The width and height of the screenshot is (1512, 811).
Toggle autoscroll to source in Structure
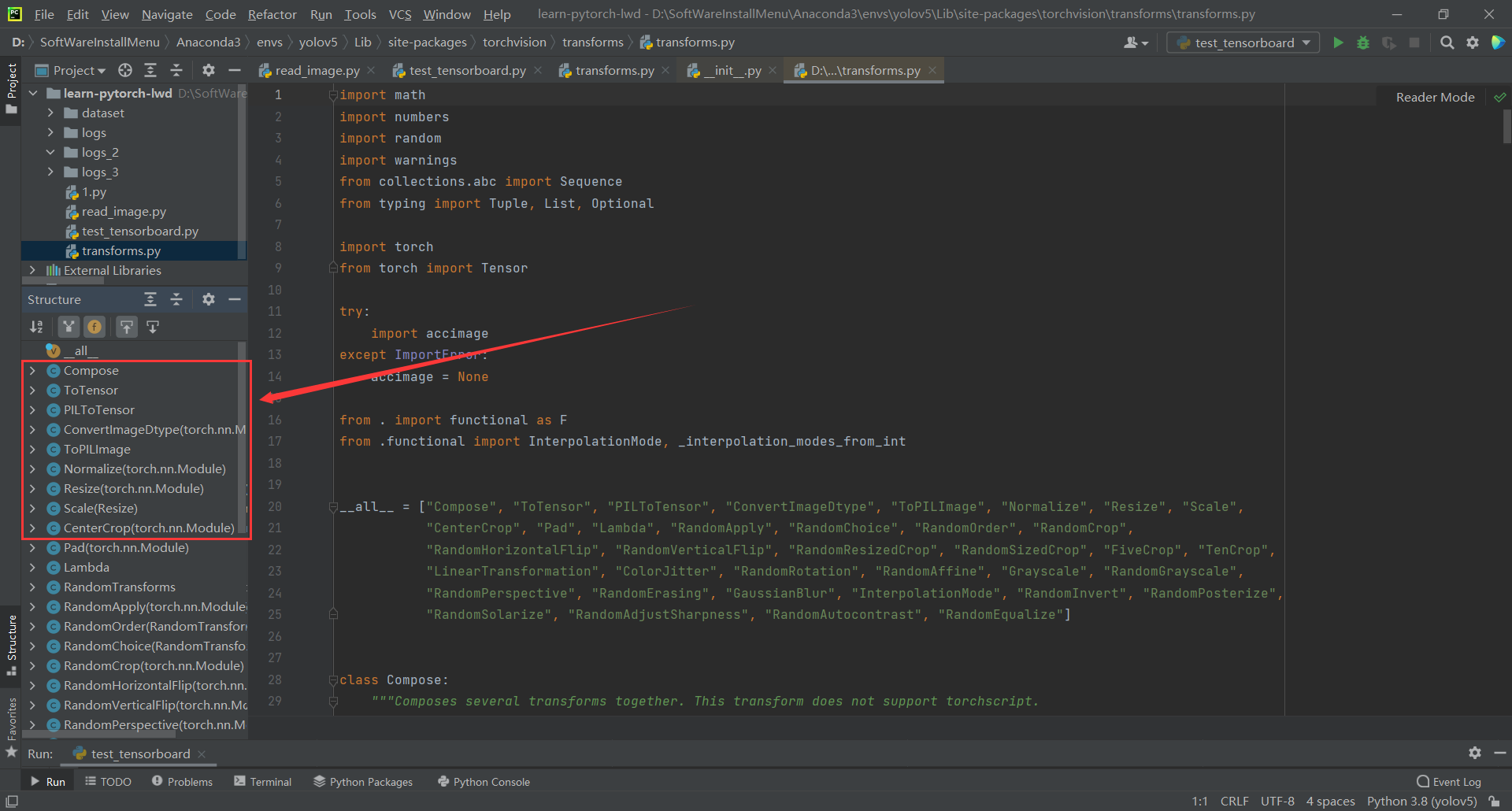coord(127,326)
